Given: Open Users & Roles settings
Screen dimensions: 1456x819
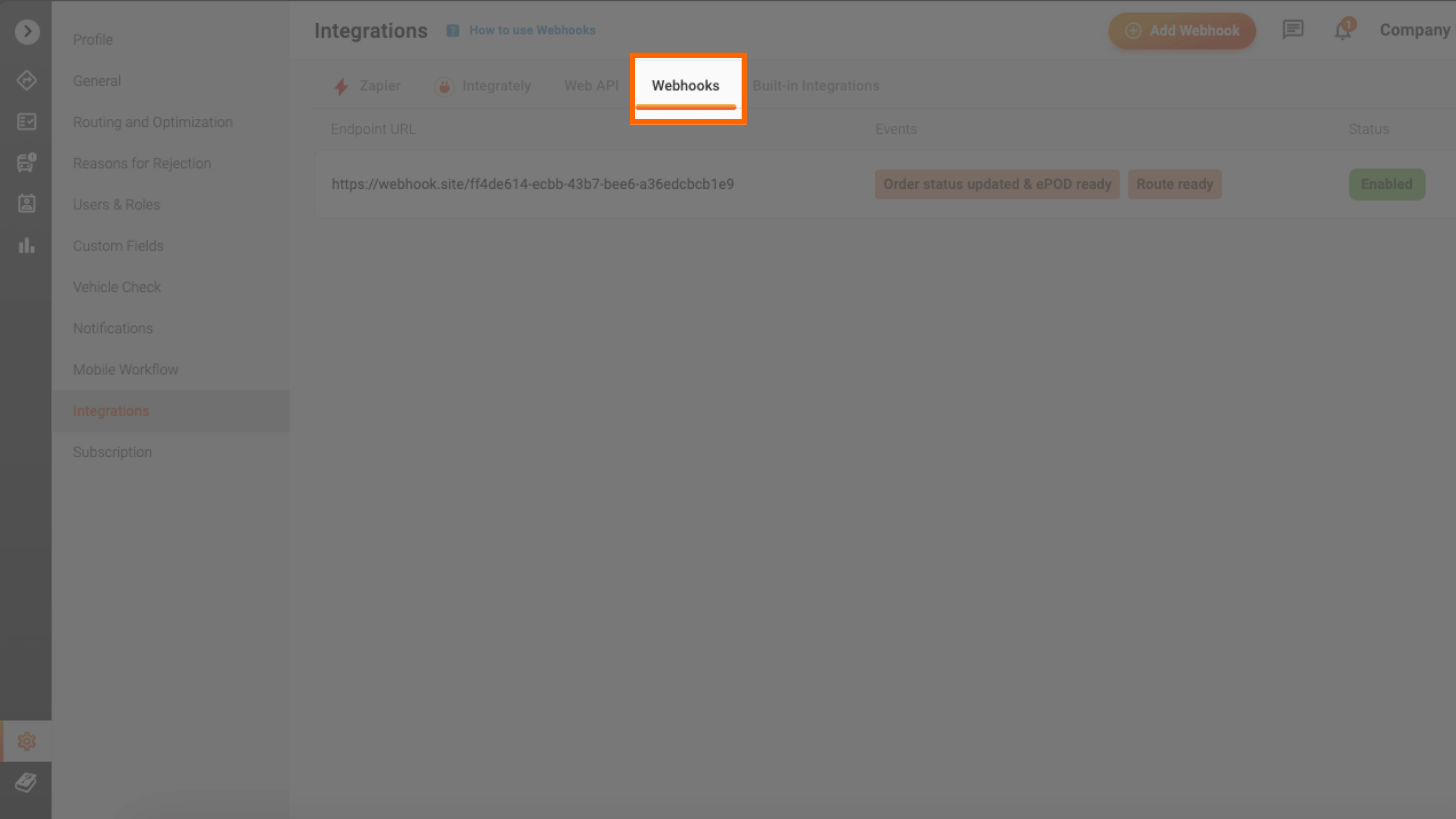Looking at the screenshot, I should [x=116, y=205].
